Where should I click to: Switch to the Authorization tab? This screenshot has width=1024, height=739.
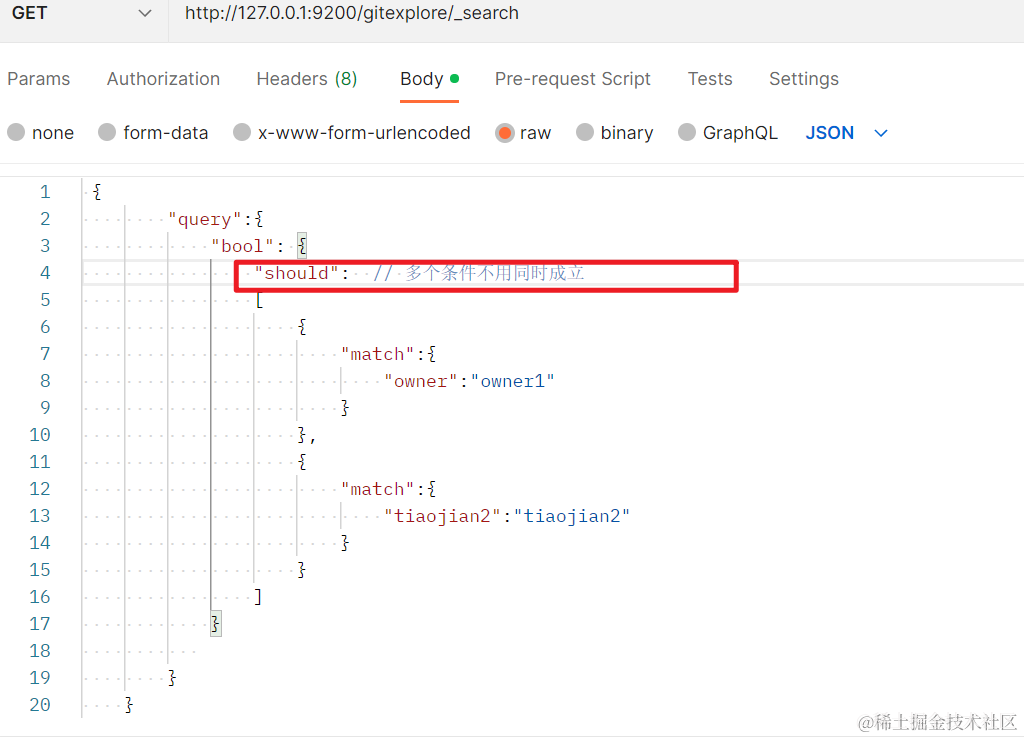click(x=163, y=79)
